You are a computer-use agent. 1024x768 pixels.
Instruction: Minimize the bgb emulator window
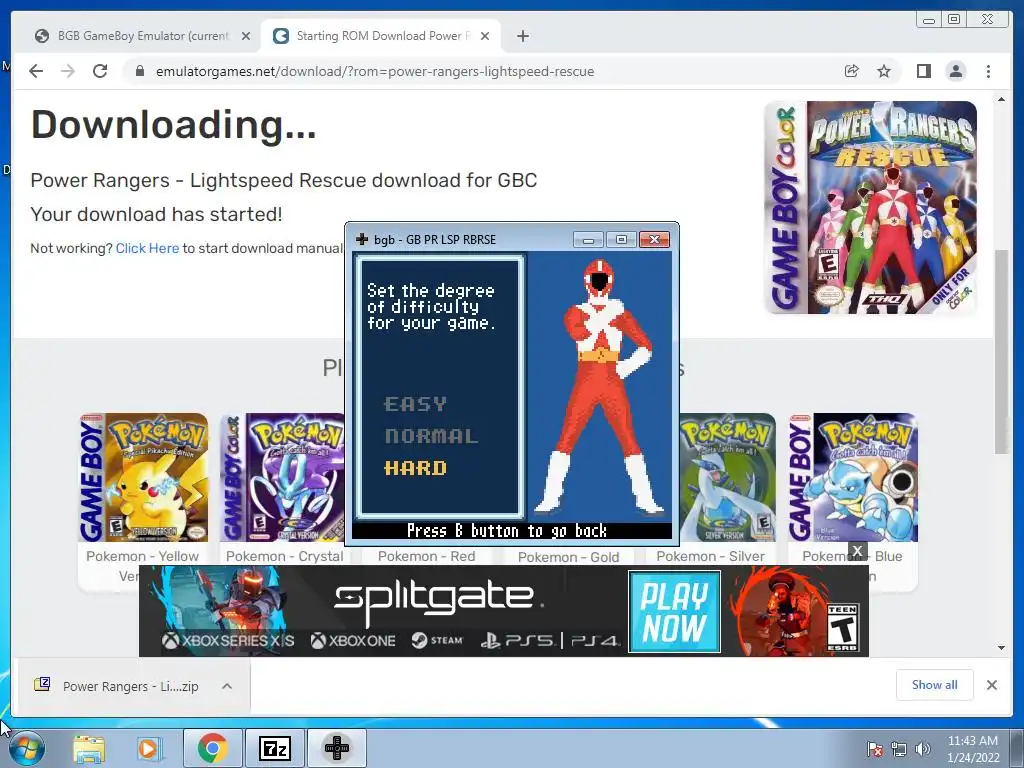pos(588,240)
